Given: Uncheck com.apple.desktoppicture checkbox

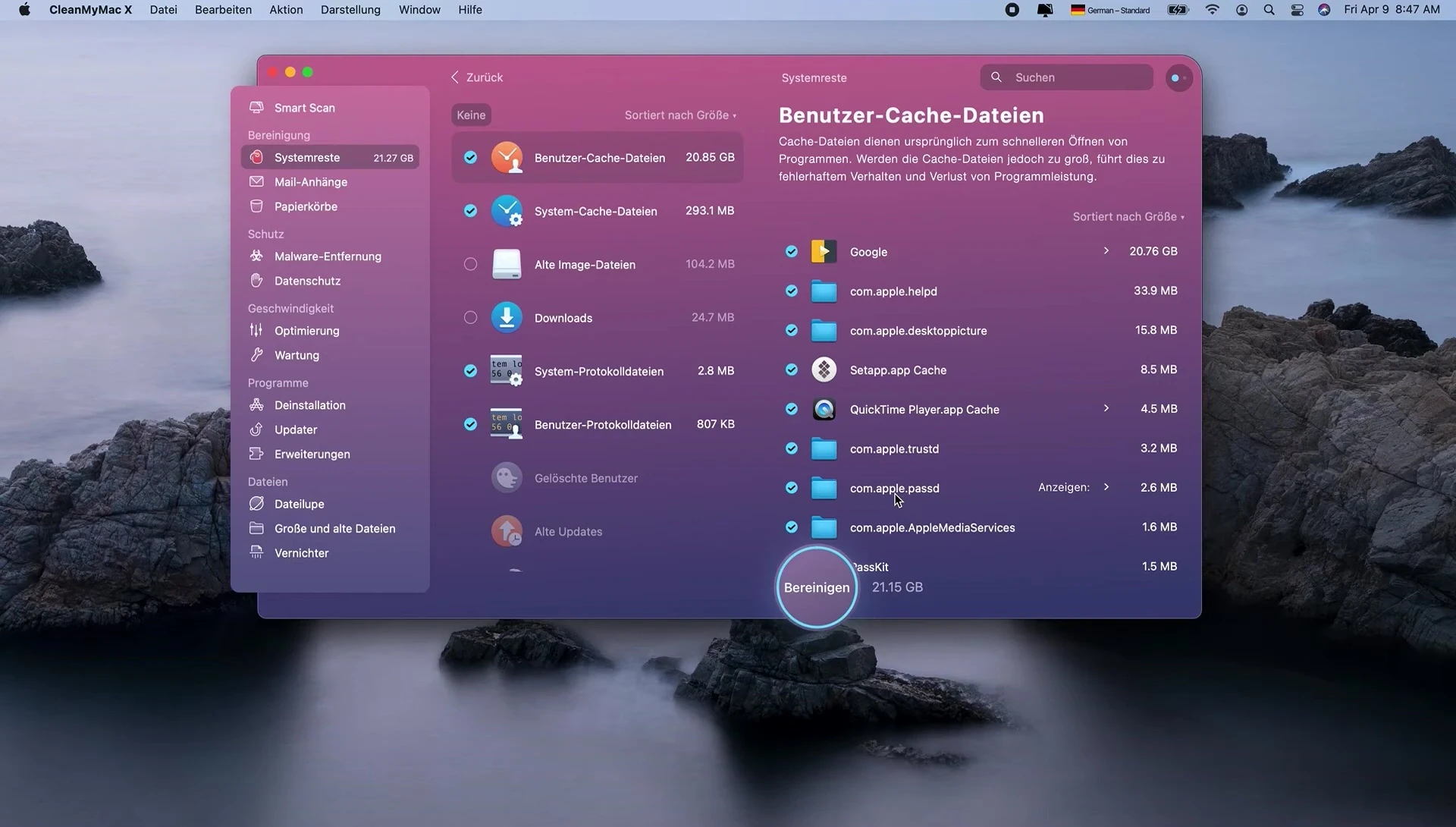Looking at the screenshot, I should (x=792, y=330).
